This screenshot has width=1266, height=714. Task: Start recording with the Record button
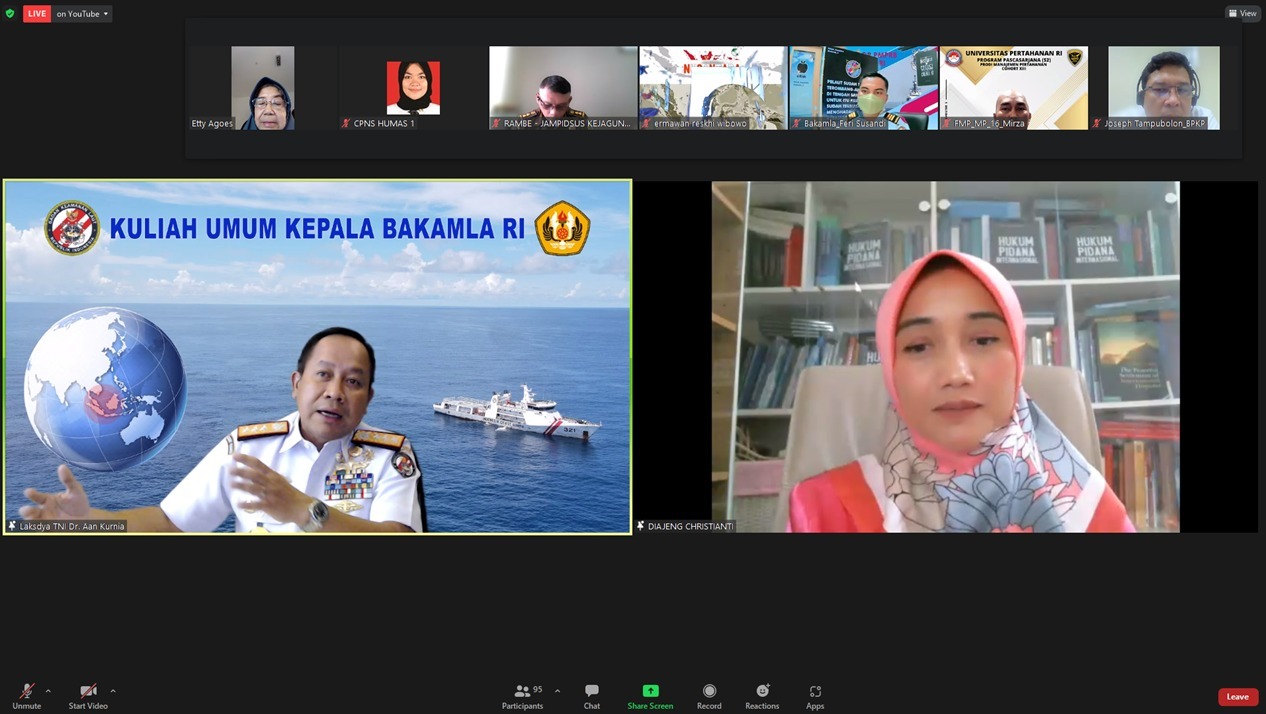pyautogui.click(x=709, y=696)
